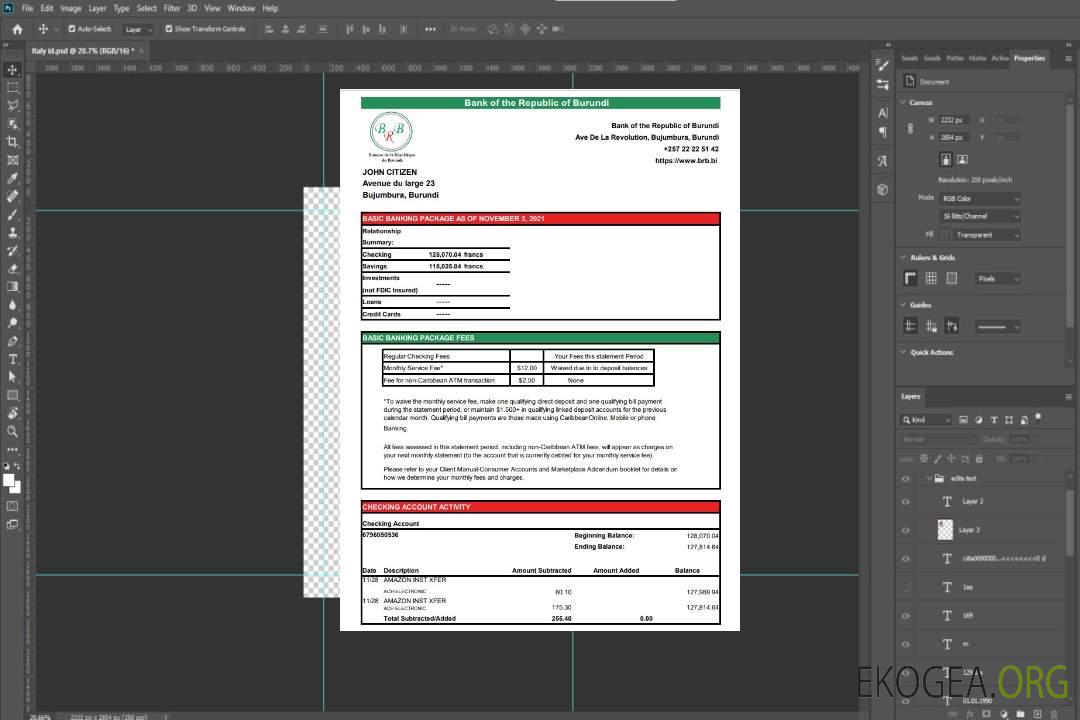This screenshot has height=720, width=1080.
Task: Toggle grid button in Rulers & Grids
Action: coord(931,278)
